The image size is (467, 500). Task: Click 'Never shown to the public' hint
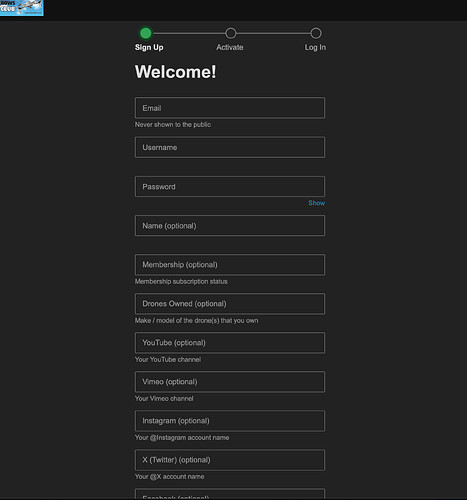(173, 125)
